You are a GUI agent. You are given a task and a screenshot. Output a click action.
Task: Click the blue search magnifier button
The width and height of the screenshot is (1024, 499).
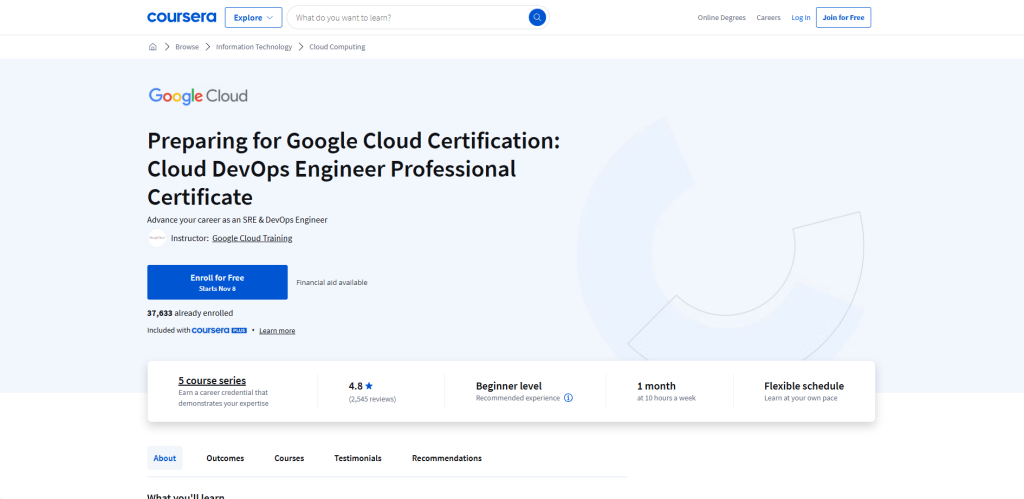tap(537, 18)
